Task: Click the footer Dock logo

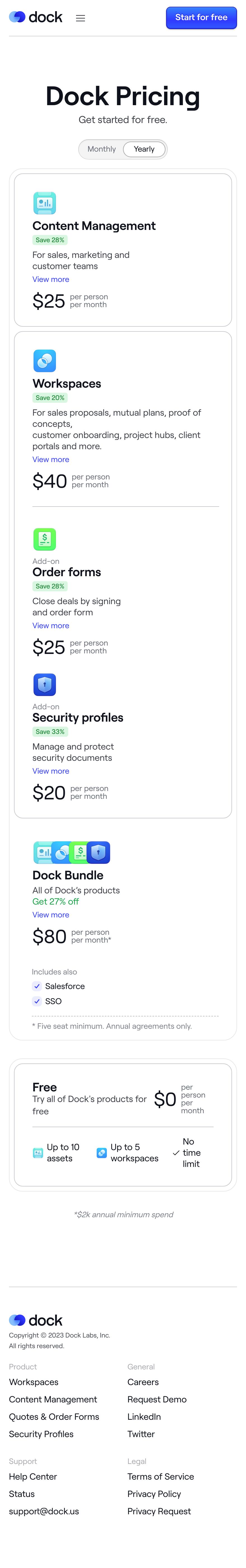Action: coord(36,1320)
